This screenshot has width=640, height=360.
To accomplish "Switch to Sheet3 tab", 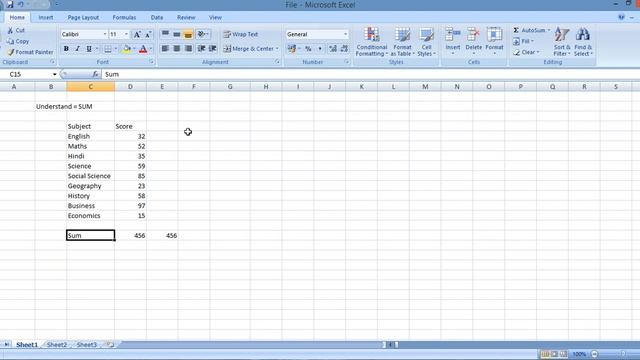I will tap(87, 345).
